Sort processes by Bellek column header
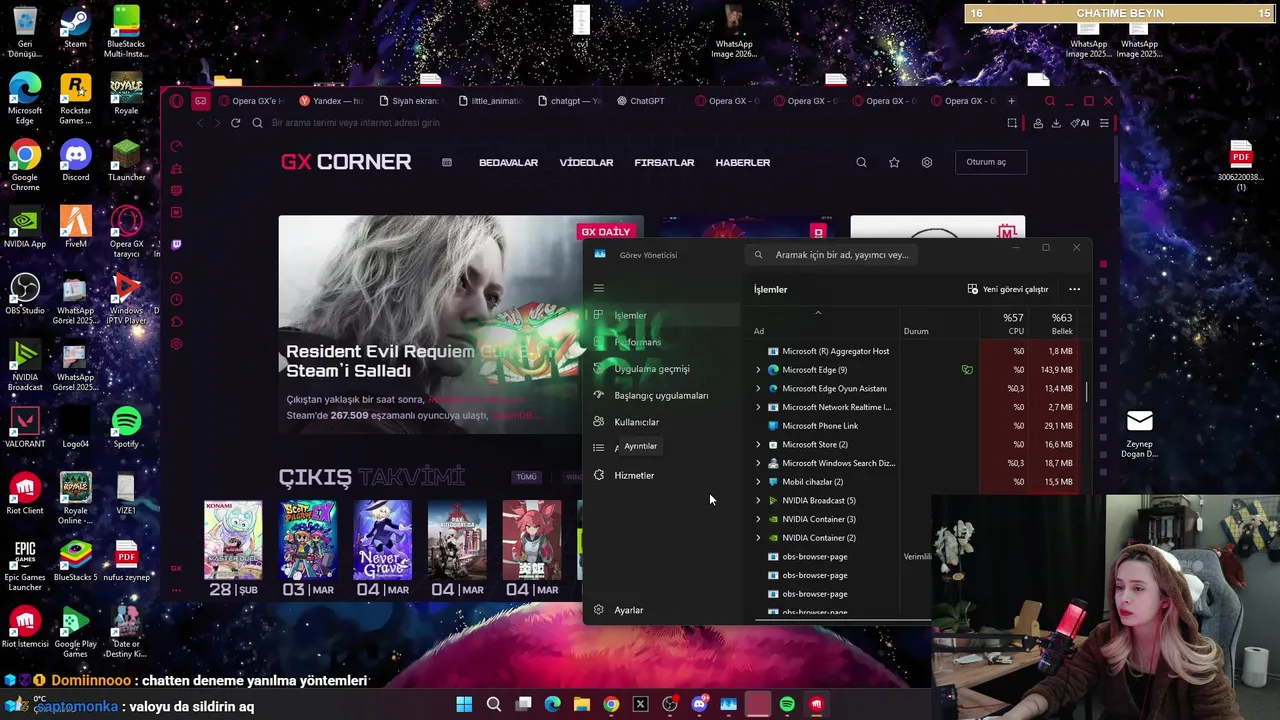This screenshot has height=720, width=1280. click(1060, 324)
